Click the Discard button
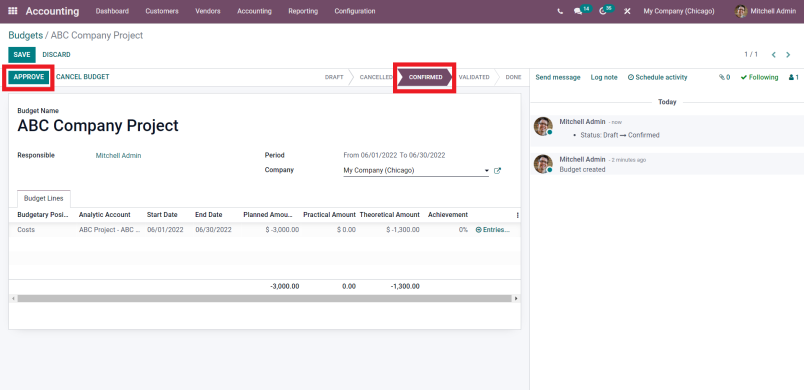The image size is (804, 390). 56,55
